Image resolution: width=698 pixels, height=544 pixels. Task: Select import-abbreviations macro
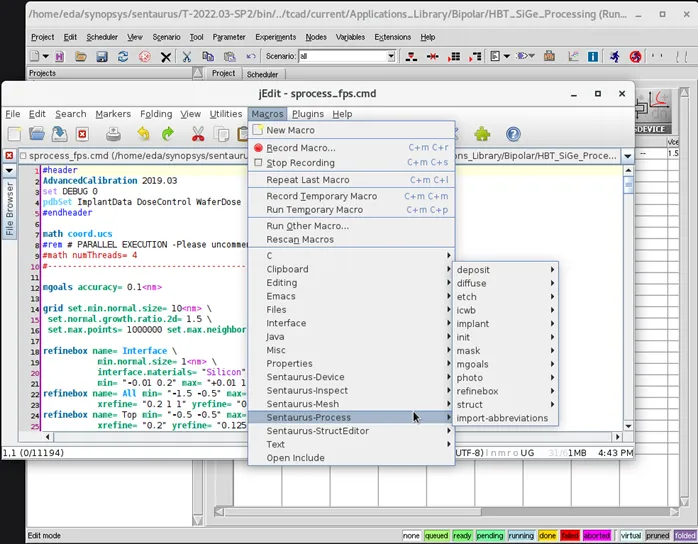pos(505,418)
